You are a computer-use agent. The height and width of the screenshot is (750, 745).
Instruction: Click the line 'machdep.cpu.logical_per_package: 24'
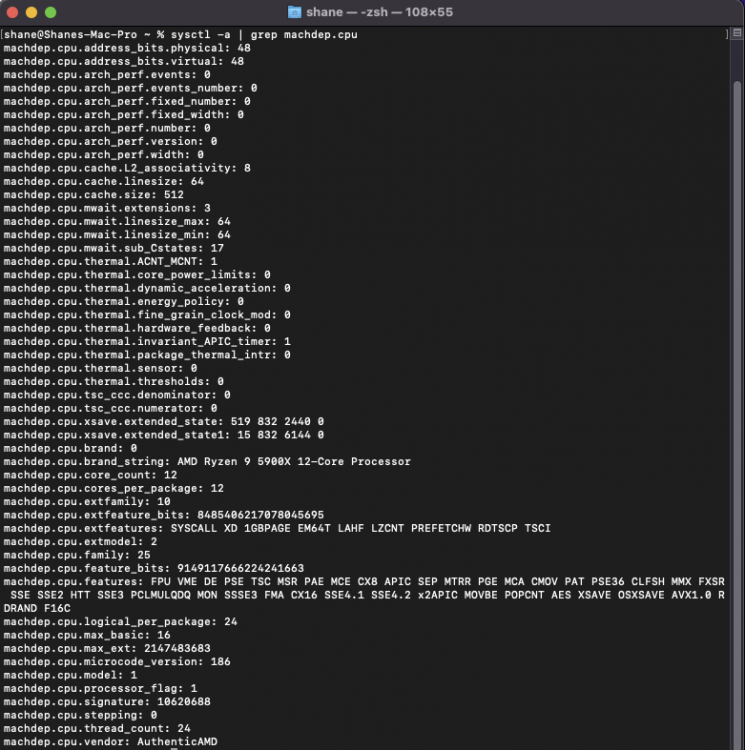pos(120,623)
